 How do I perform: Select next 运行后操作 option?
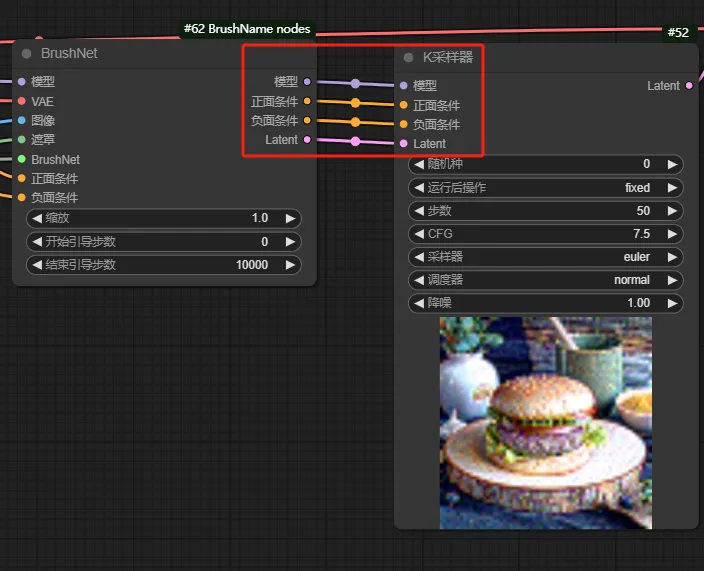[672, 188]
